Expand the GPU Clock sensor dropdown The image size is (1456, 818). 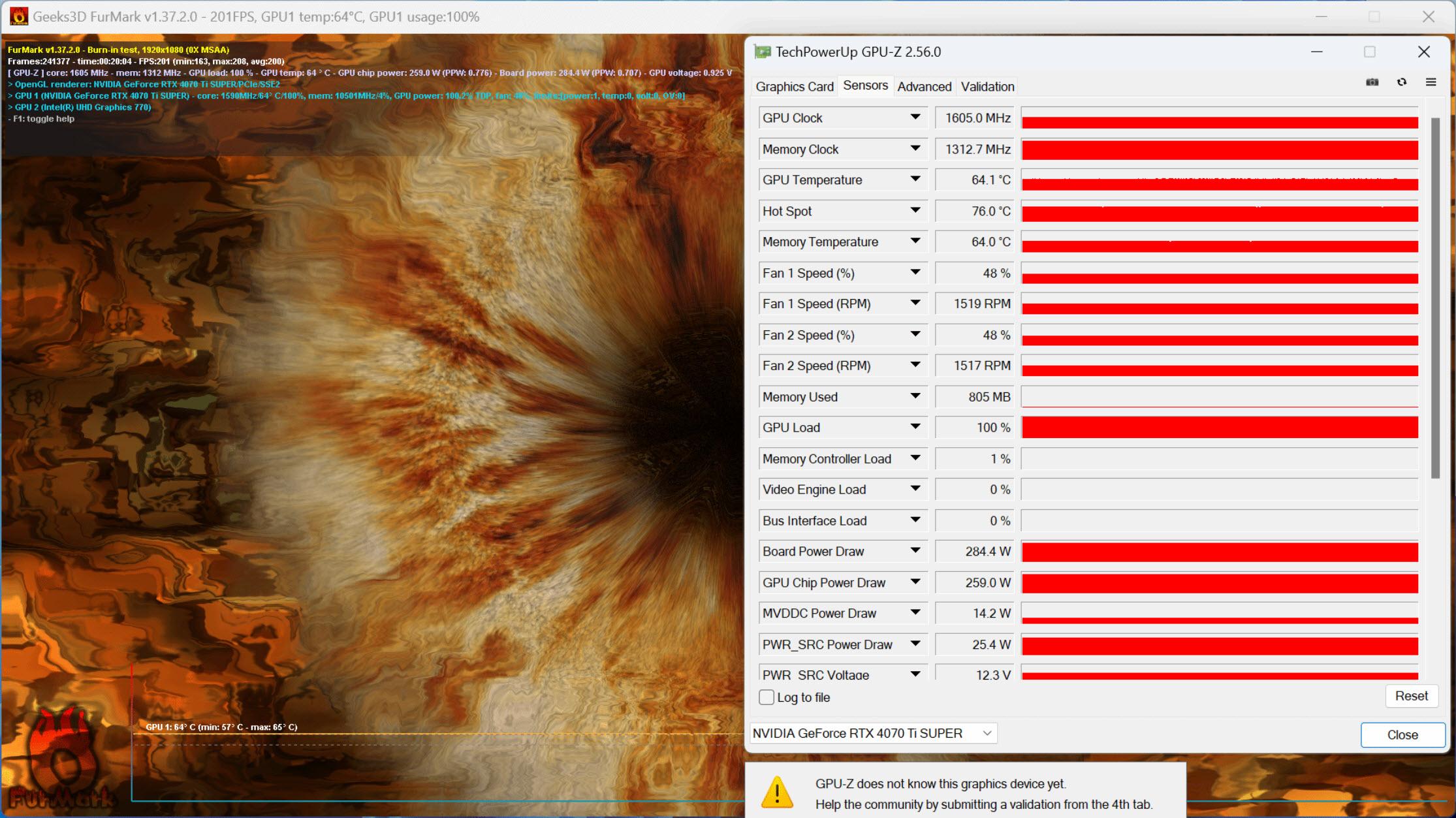tap(915, 117)
